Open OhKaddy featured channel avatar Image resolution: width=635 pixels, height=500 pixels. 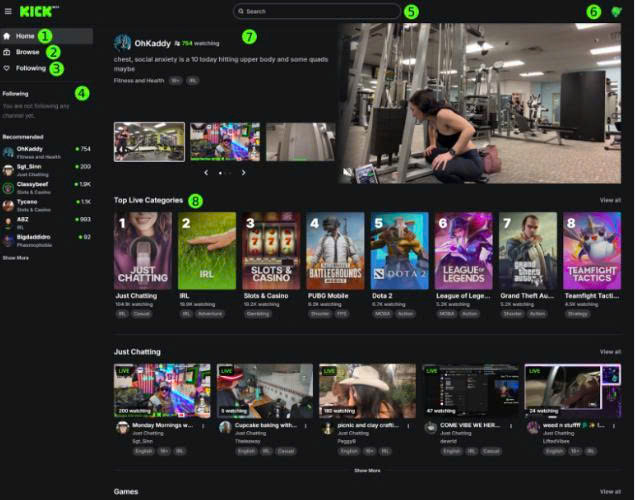click(122, 43)
